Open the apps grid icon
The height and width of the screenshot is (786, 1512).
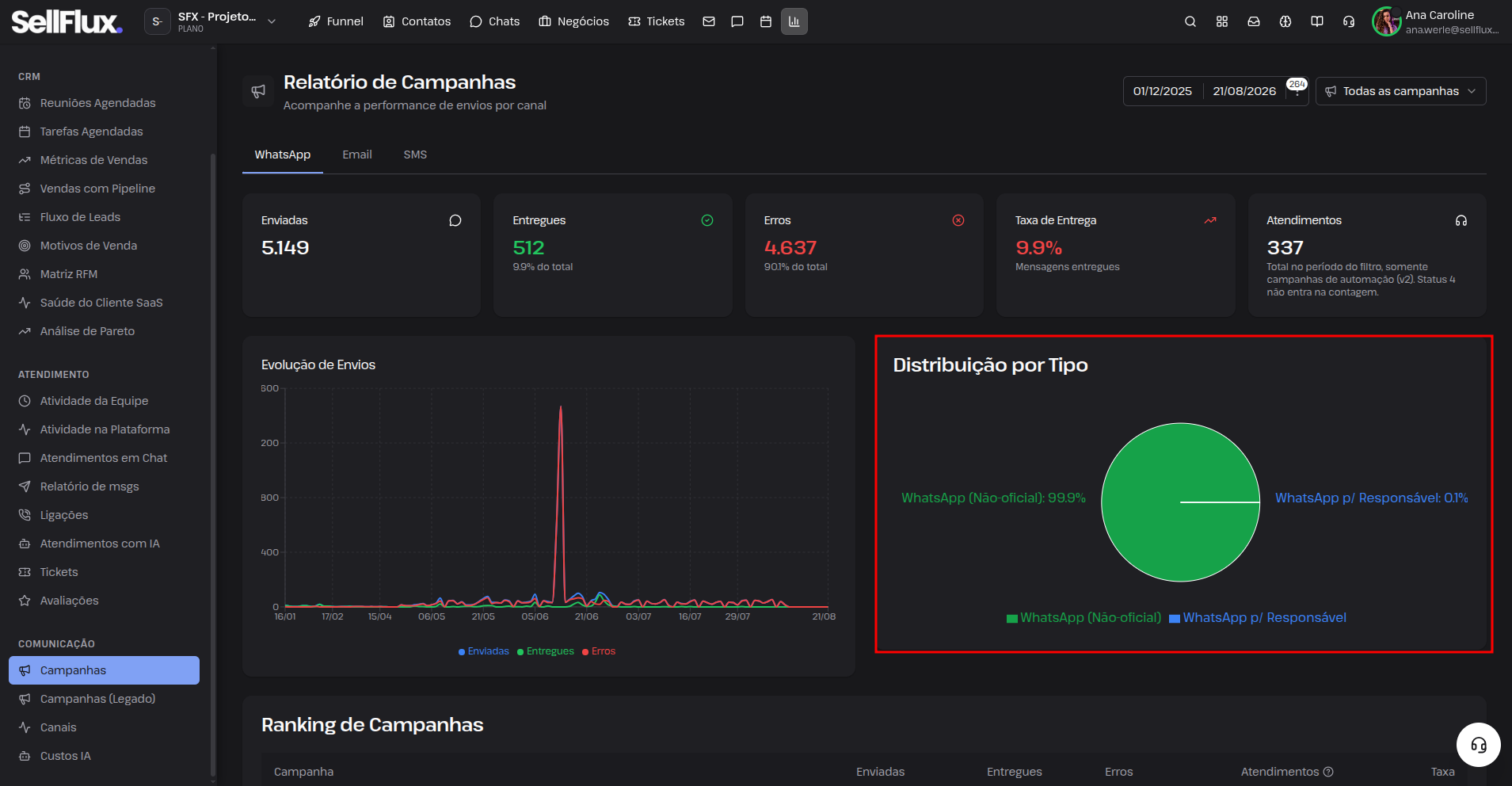(1222, 21)
